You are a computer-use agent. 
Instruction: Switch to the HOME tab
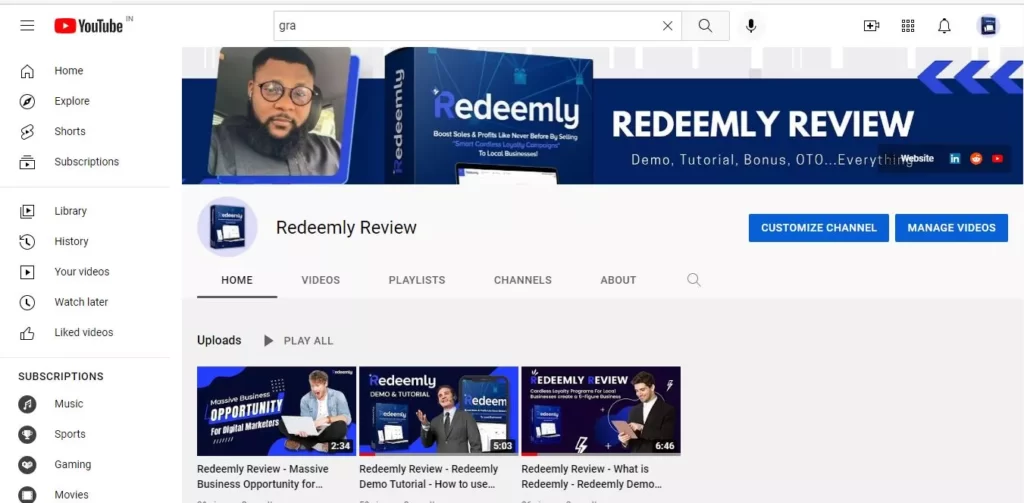click(x=237, y=280)
